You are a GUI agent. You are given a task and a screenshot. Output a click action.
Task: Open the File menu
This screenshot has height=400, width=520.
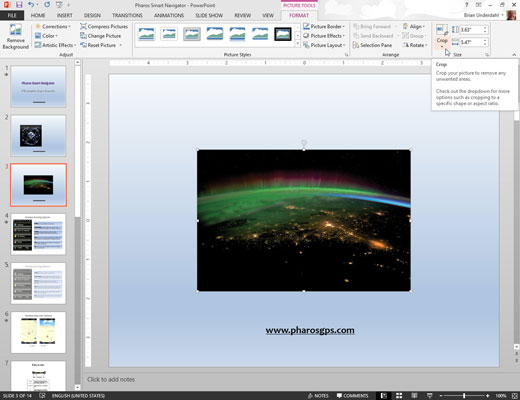pyautogui.click(x=12, y=15)
